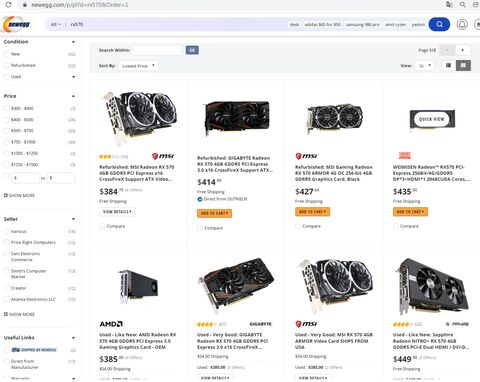Collapse the Seller filter section

tap(73, 219)
